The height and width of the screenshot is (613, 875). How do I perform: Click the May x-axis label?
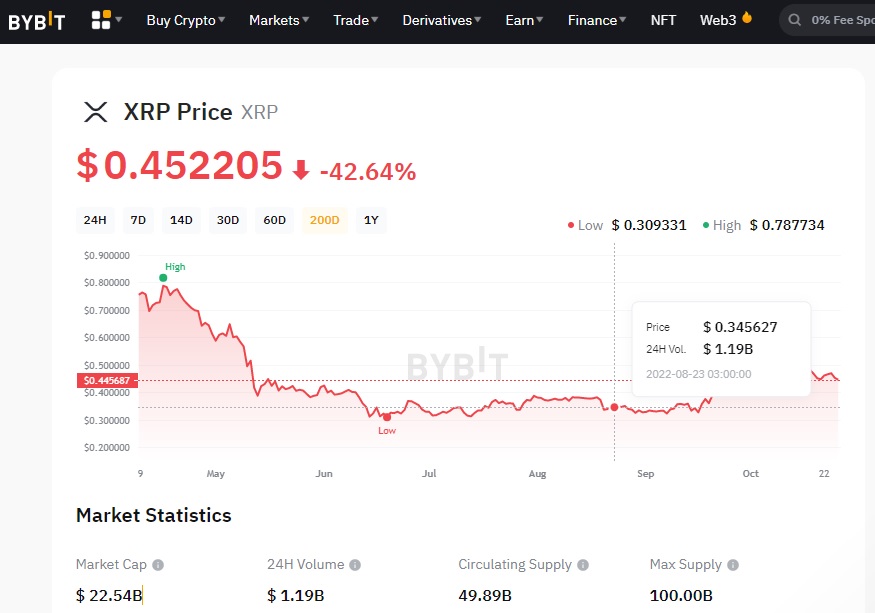[215, 474]
